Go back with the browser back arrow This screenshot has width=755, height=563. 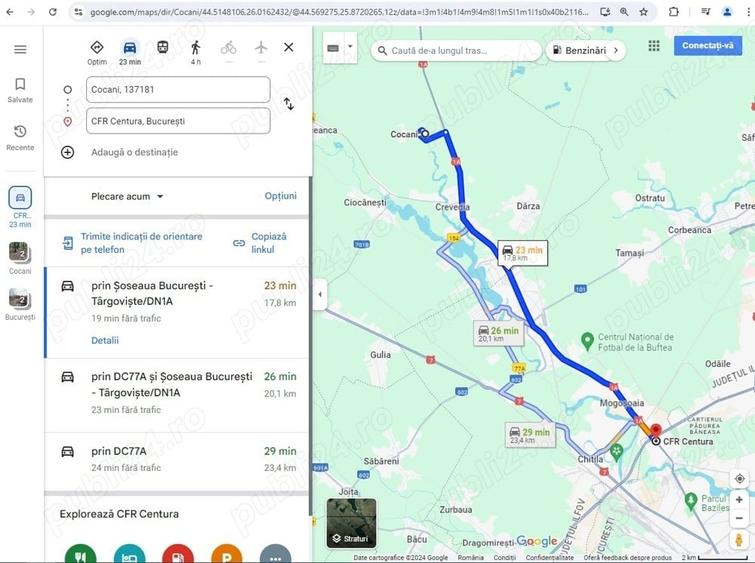(10, 12)
